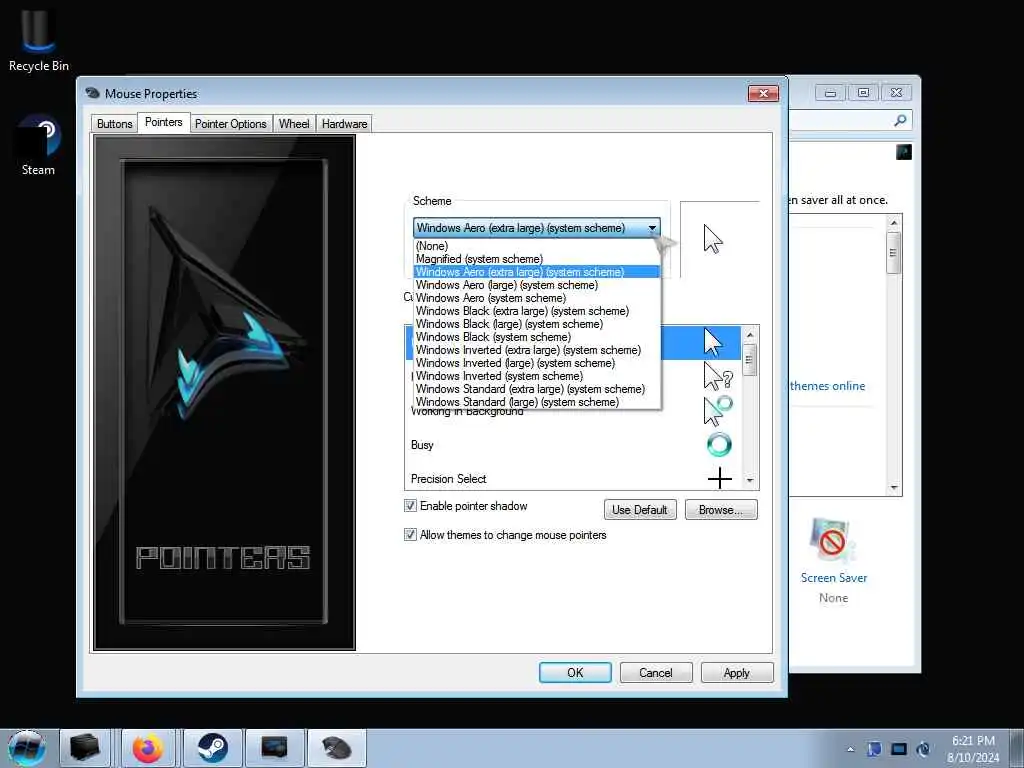Choose Windows Standard (extra large) scheme
The height and width of the screenshot is (768, 1024).
(x=537, y=390)
